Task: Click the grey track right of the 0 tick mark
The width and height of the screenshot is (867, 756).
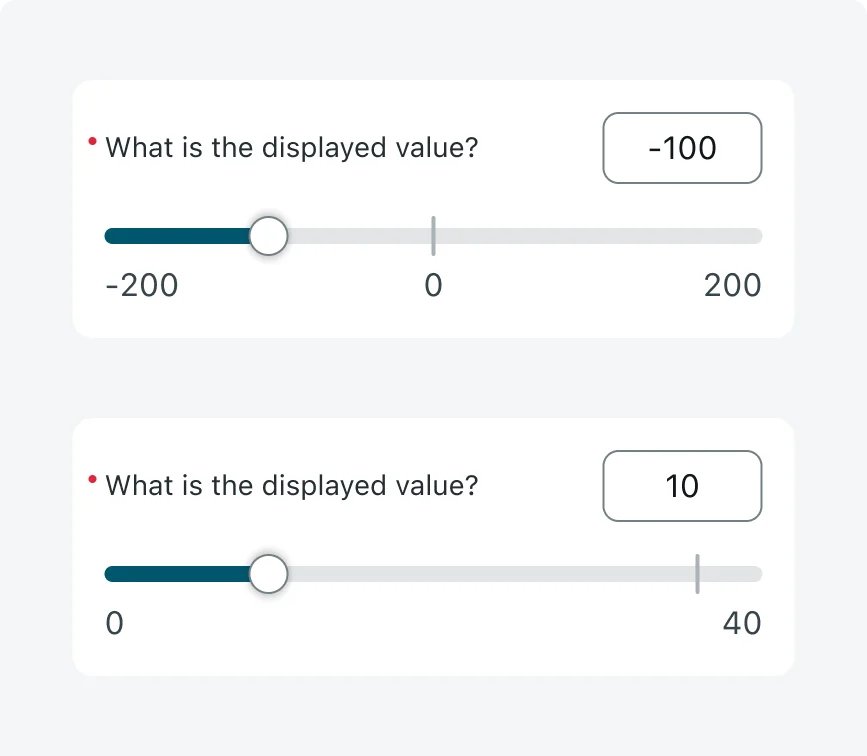Action: pyautogui.click(x=598, y=236)
